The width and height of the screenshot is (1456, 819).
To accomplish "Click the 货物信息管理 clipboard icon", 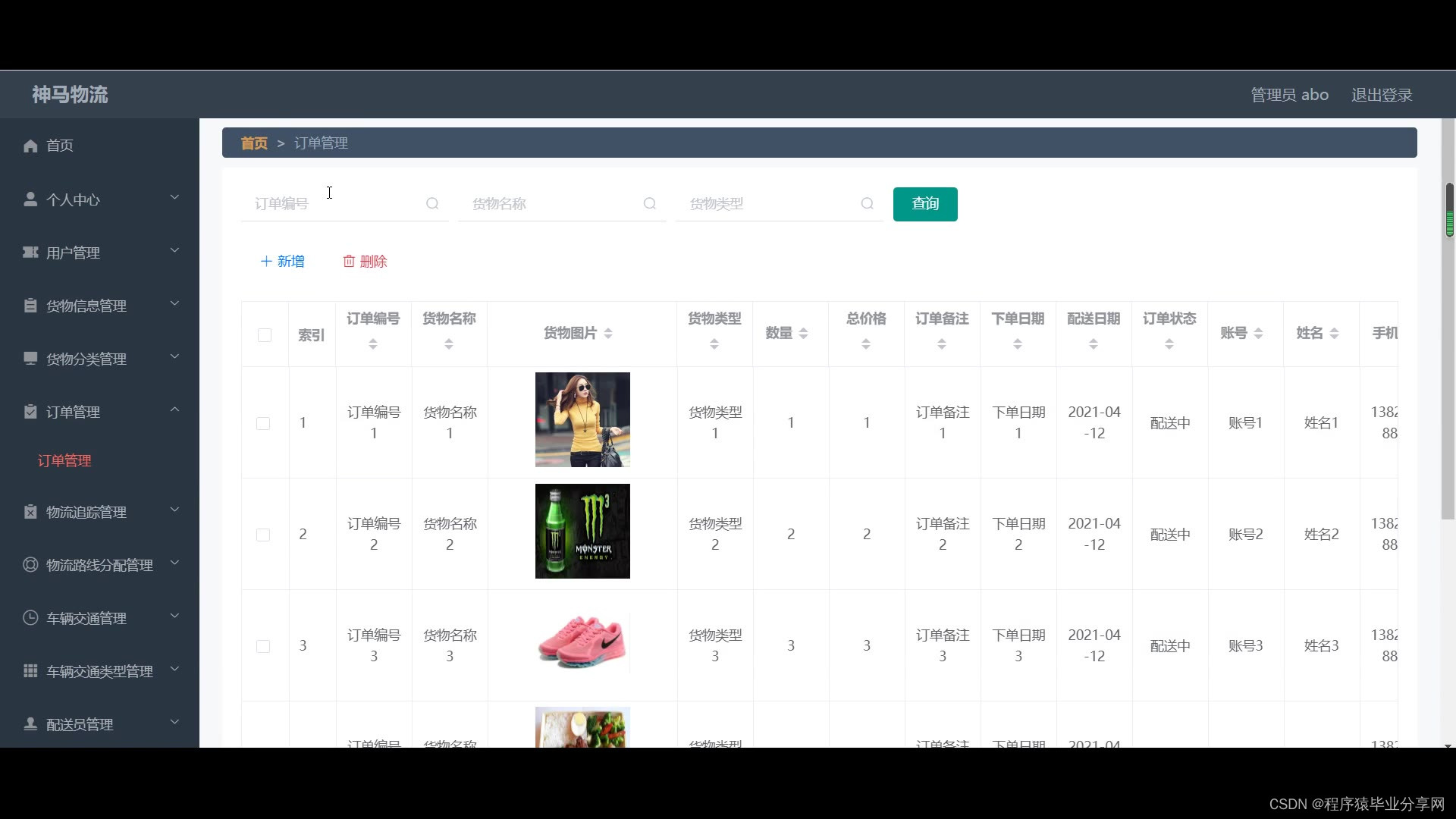I will [x=30, y=306].
